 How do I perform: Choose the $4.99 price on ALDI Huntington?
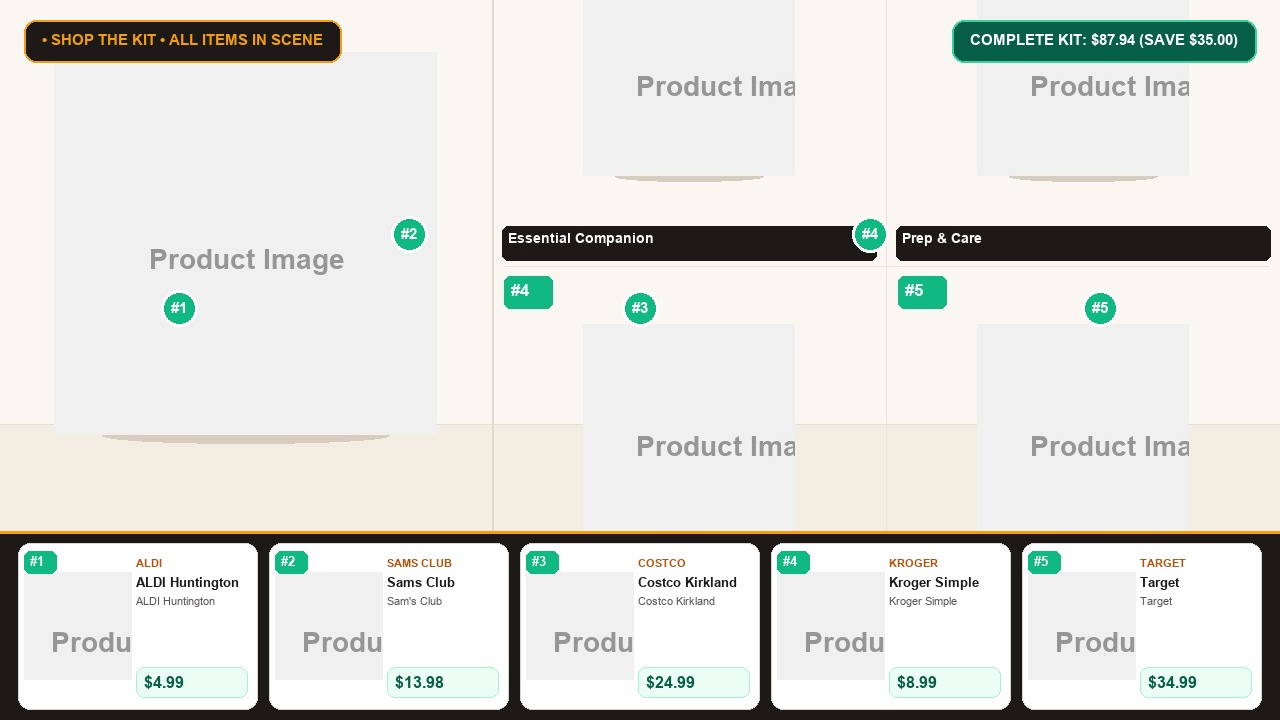(x=191, y=682)
